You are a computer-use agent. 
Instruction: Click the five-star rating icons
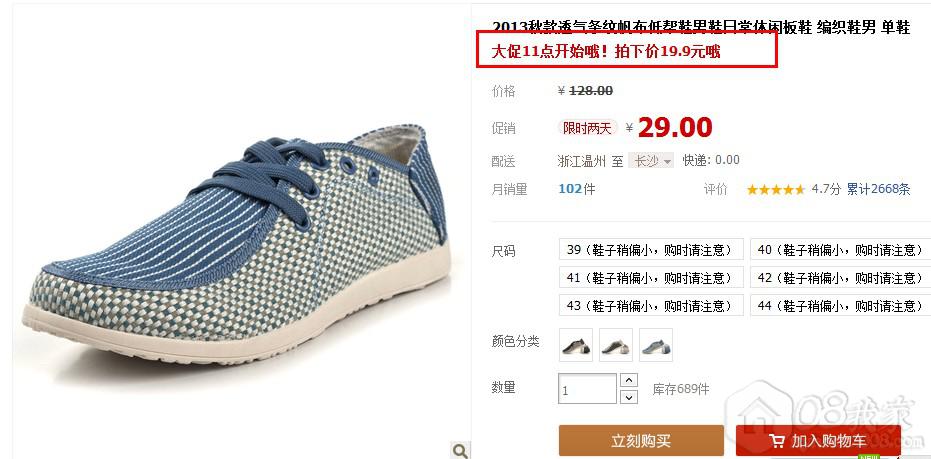pos(775,190)
